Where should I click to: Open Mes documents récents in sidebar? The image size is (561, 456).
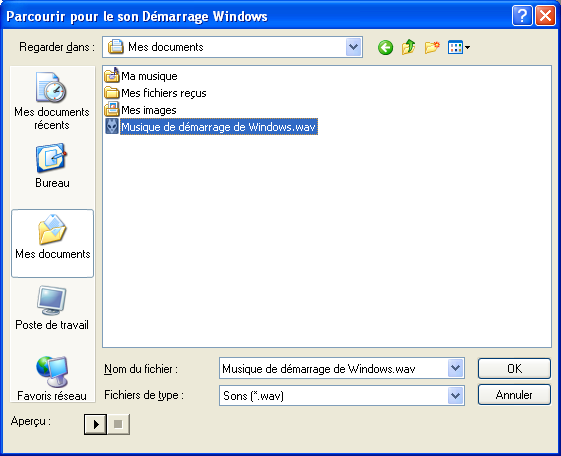52,101
